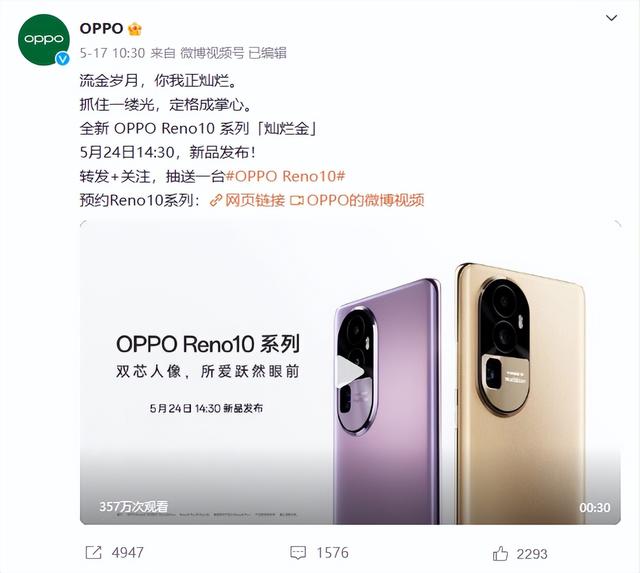Click the blue verified badge on avatar
Viewport: 640px width, 573px height.
tap(62, 58)
